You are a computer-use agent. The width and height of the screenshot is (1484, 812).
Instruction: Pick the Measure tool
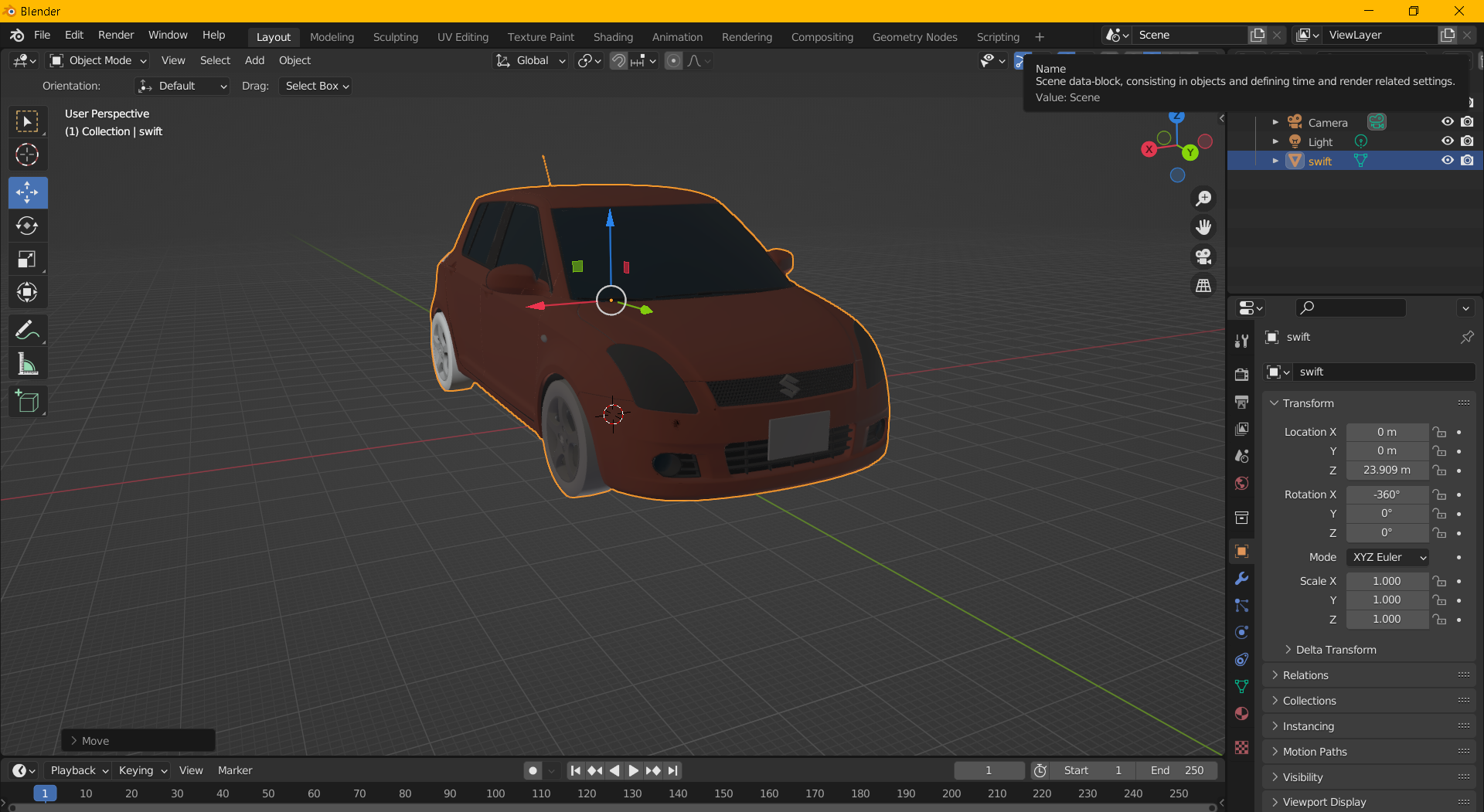click(x=27, y=364)
